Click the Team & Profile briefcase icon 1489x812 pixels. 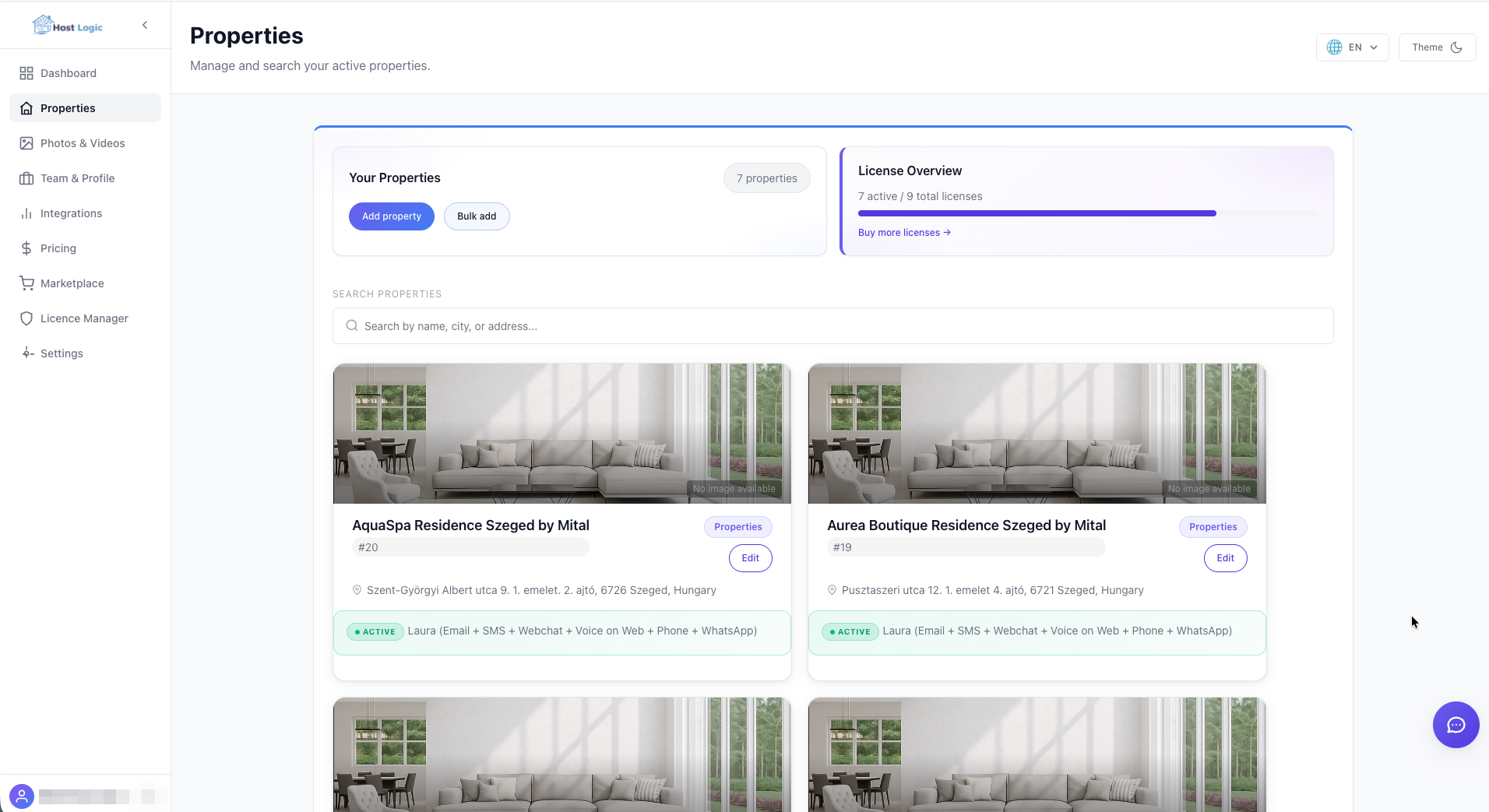[x=26, y=178]
